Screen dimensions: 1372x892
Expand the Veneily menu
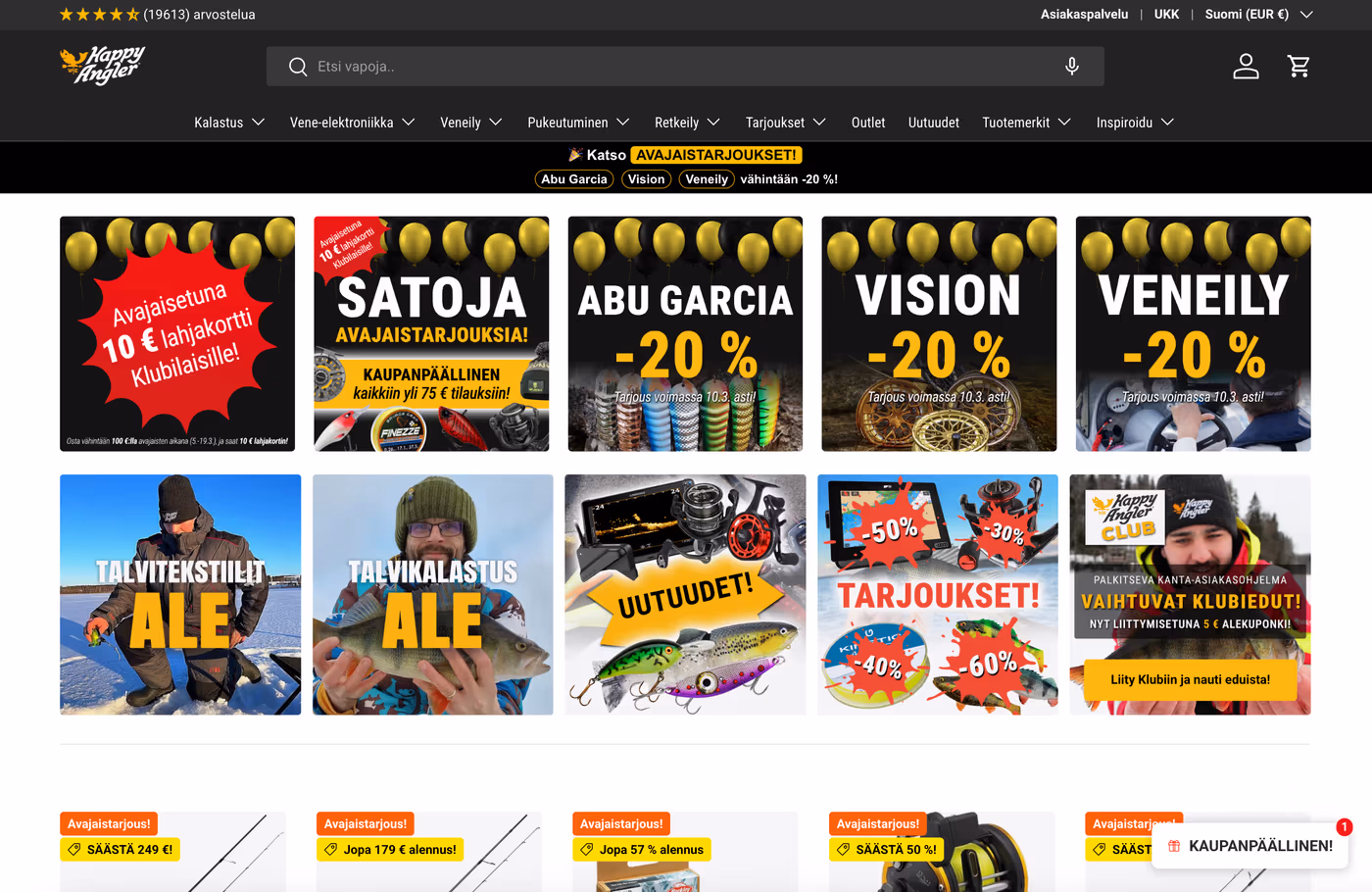click(x=471, y=123)
